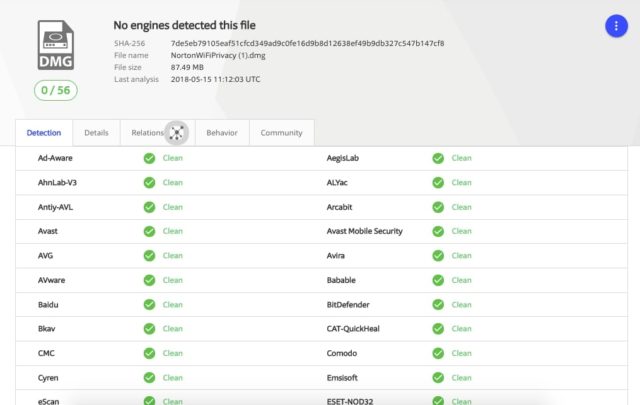Click the Clean result for AVG

tap(173, 256)
